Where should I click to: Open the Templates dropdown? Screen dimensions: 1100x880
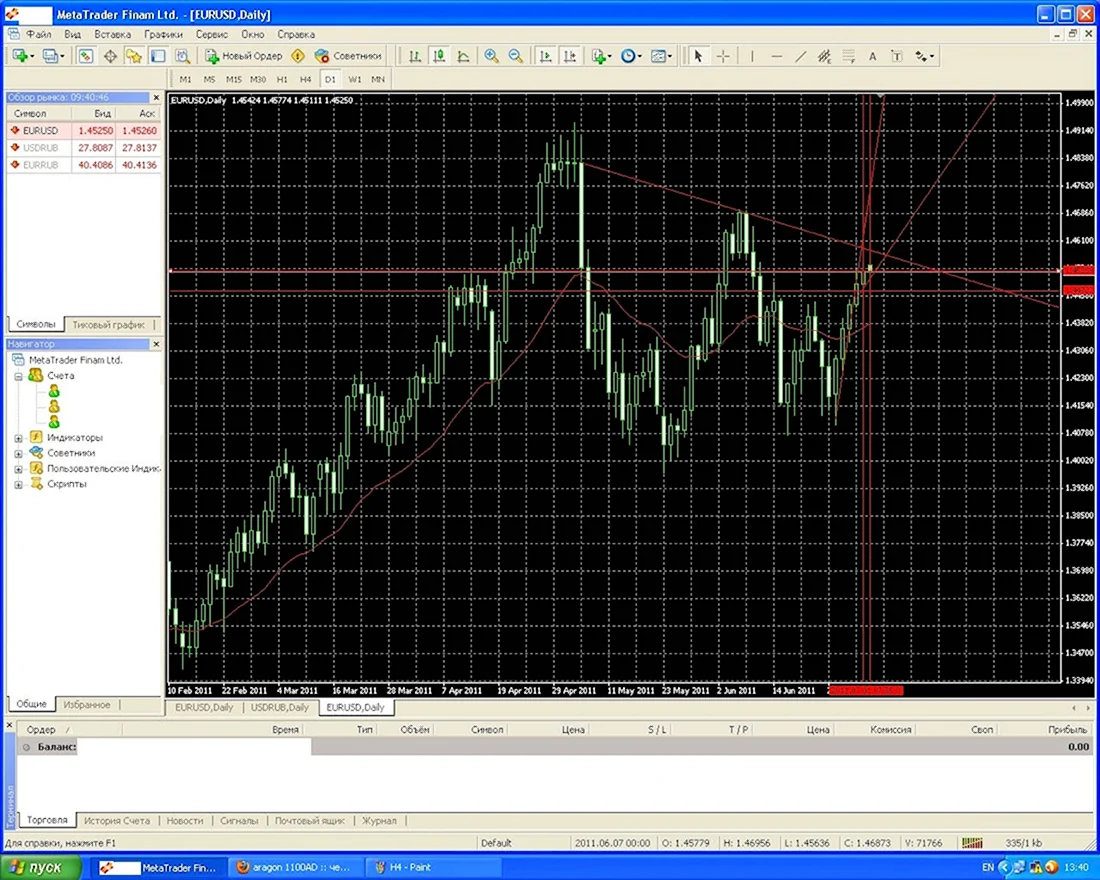[661, 56]
